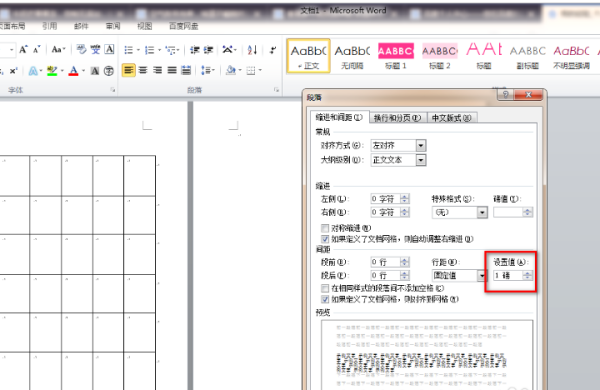This screenshot has height=390, width=600.
Task: Click the Bullets list icon
Action: [x=129, y=50]
